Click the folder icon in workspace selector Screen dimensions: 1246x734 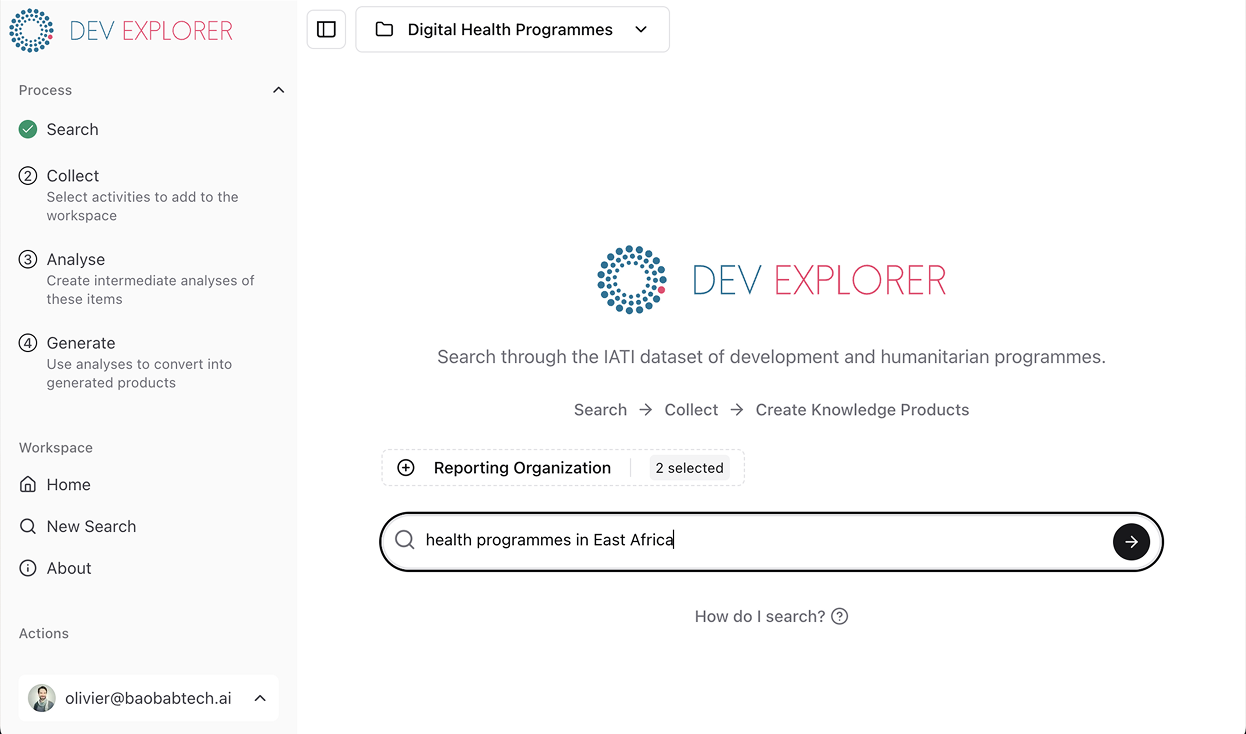click(x=384, y=30)
